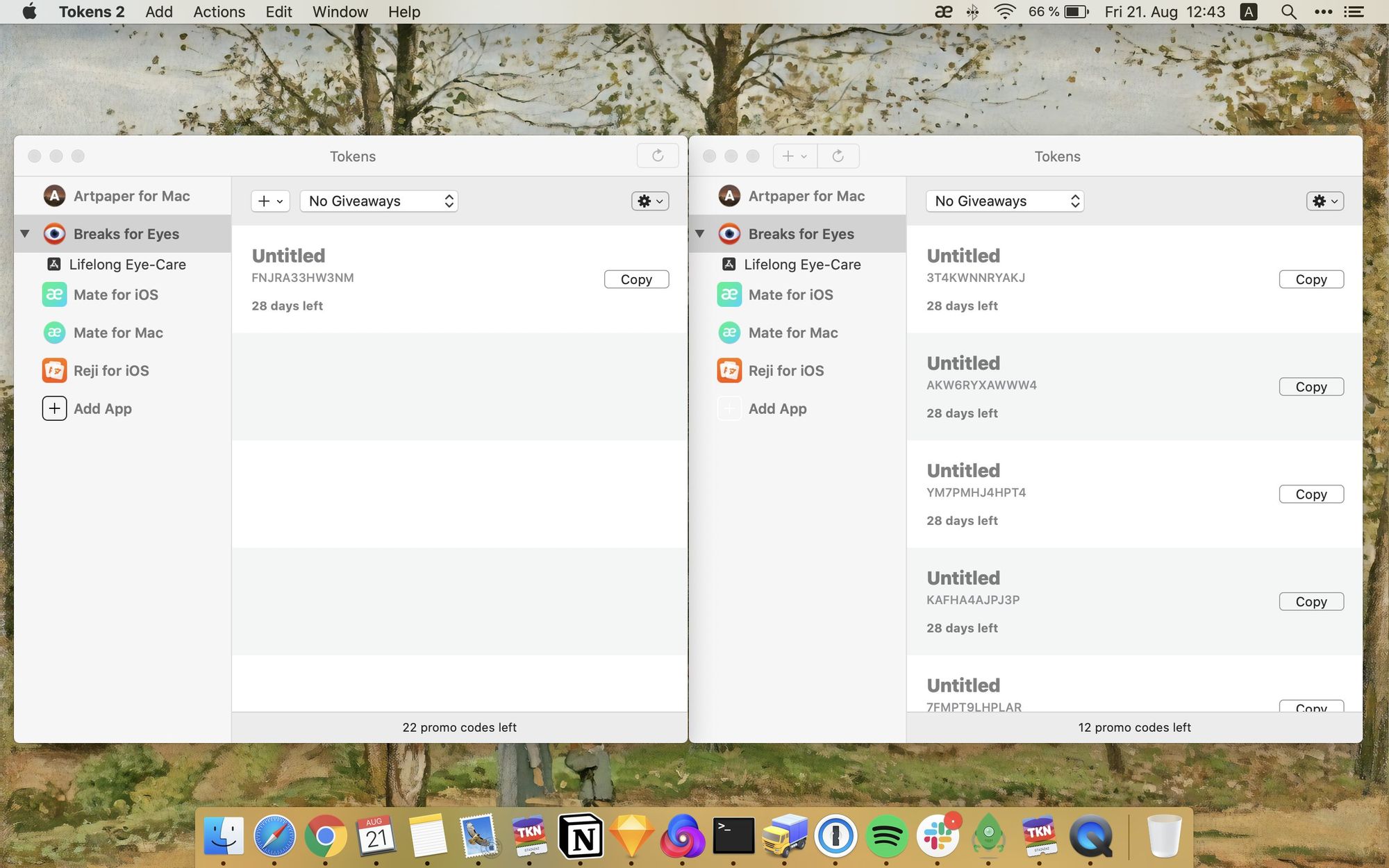Copy promo code FNJRA33HW3NM
The image size is (1389, 868).
[x=636, y=279]
